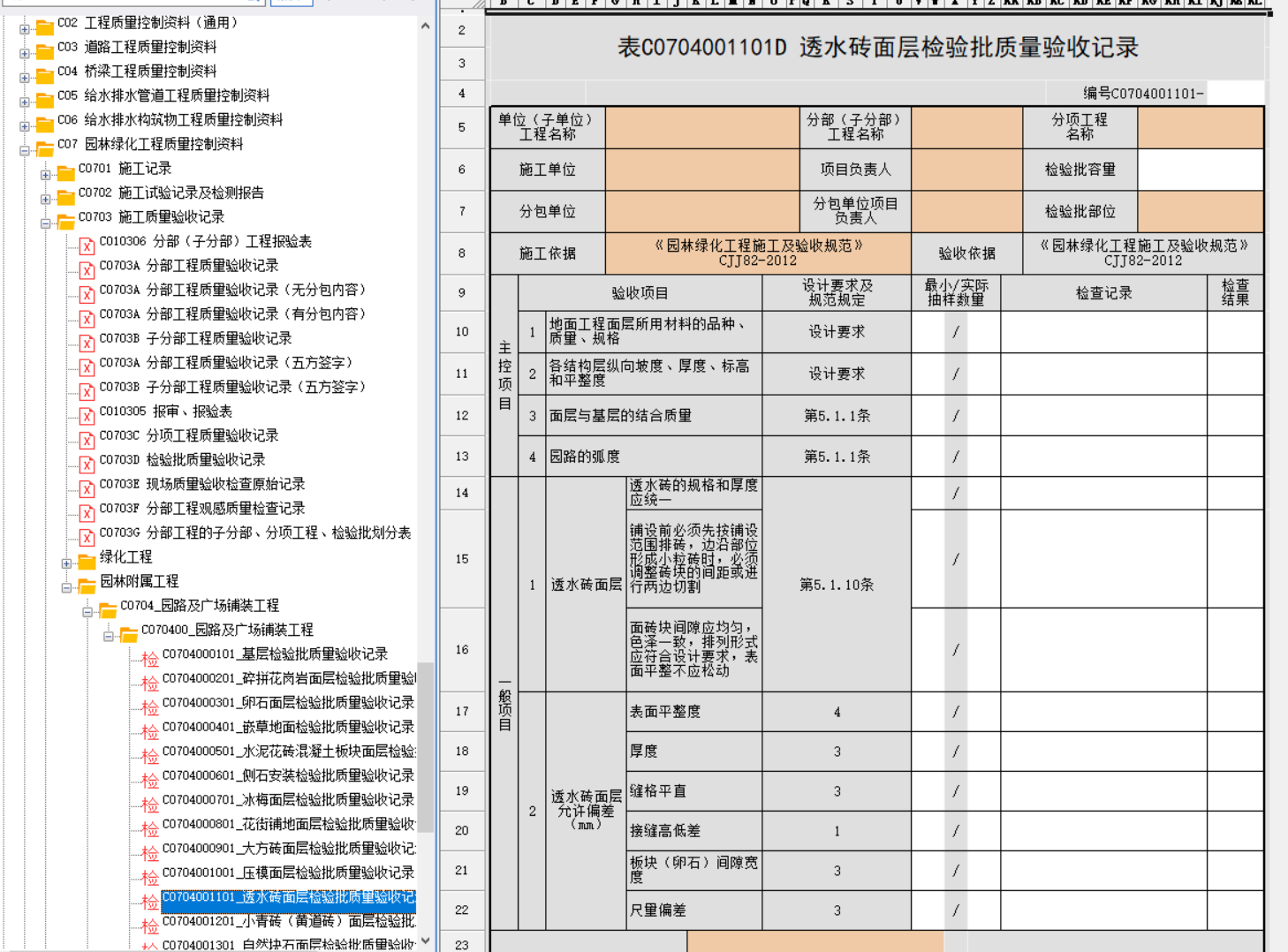
Task: Click the tree panel scroll up arrow
Action: pos(426,26)
